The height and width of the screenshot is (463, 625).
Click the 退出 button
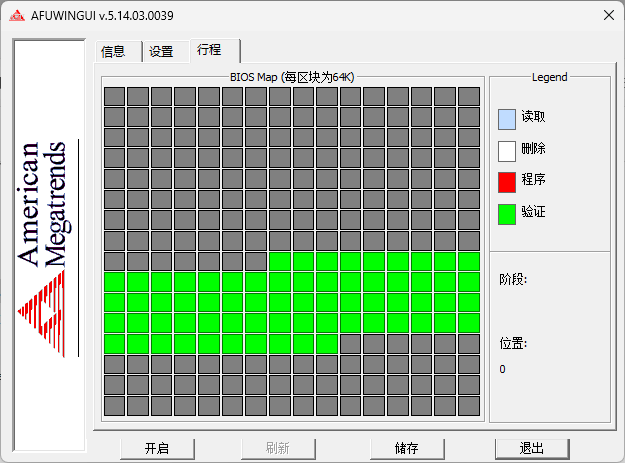(532, 449)
